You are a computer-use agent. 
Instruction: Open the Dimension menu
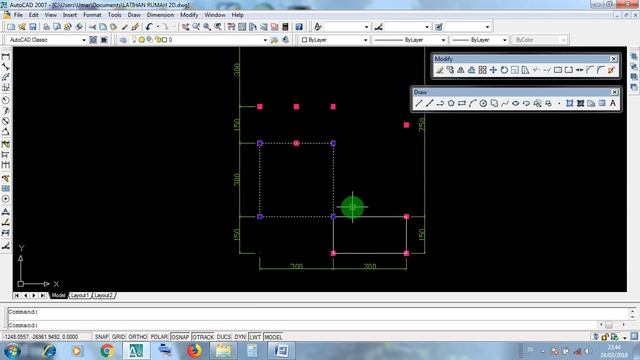160,15
